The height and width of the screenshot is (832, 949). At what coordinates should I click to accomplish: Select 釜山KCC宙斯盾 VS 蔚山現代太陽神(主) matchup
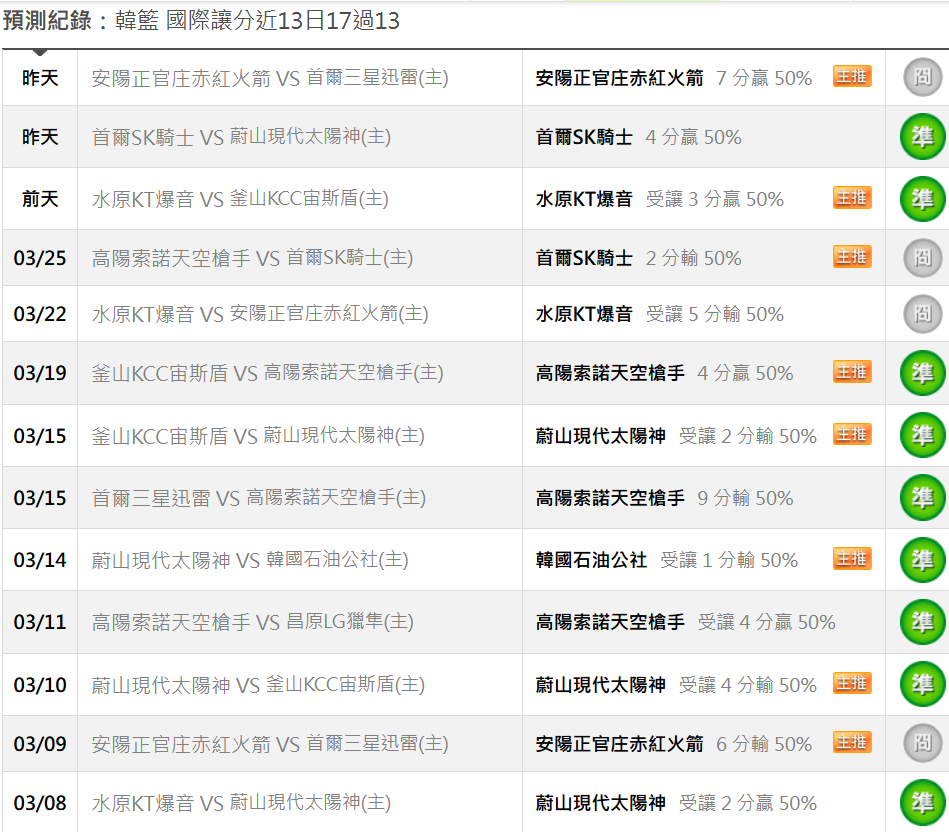[x=258, y=436]
